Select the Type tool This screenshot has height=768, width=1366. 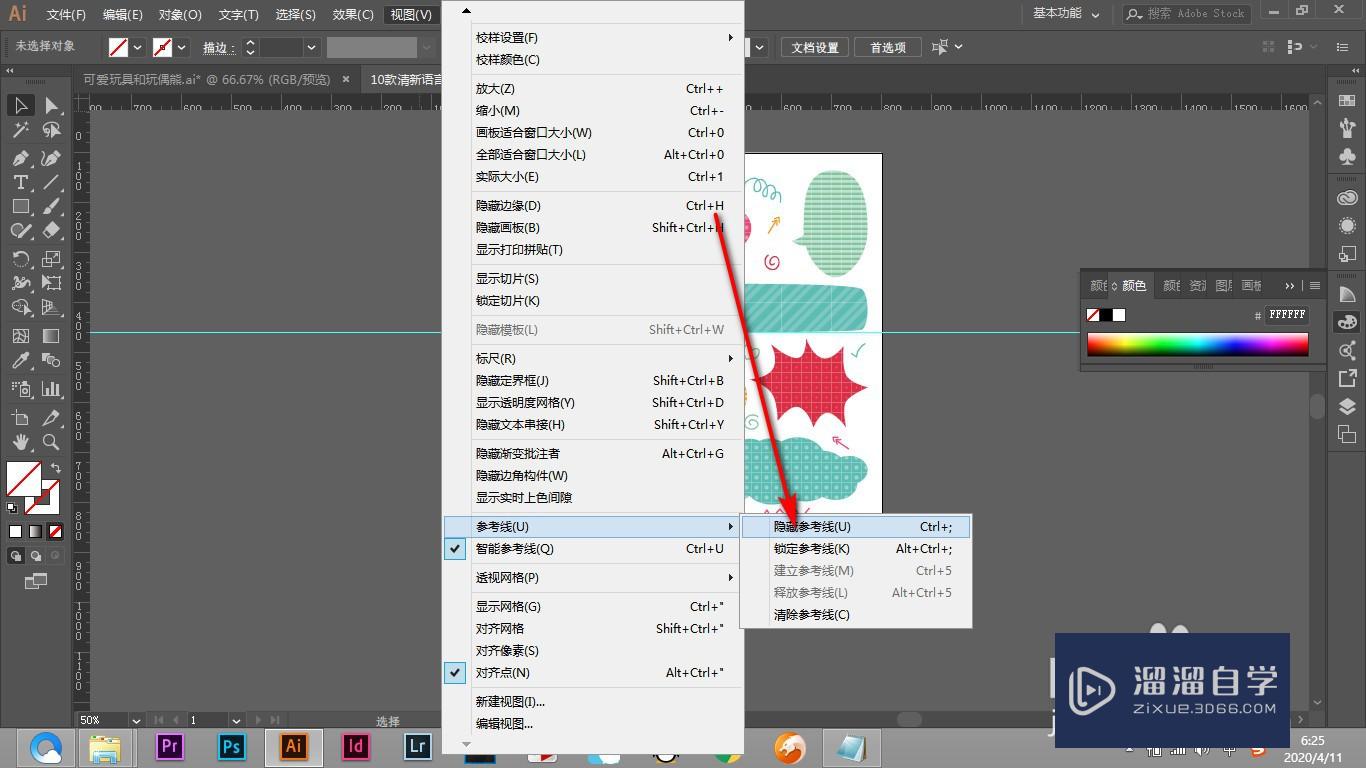(x=20, y=182)
